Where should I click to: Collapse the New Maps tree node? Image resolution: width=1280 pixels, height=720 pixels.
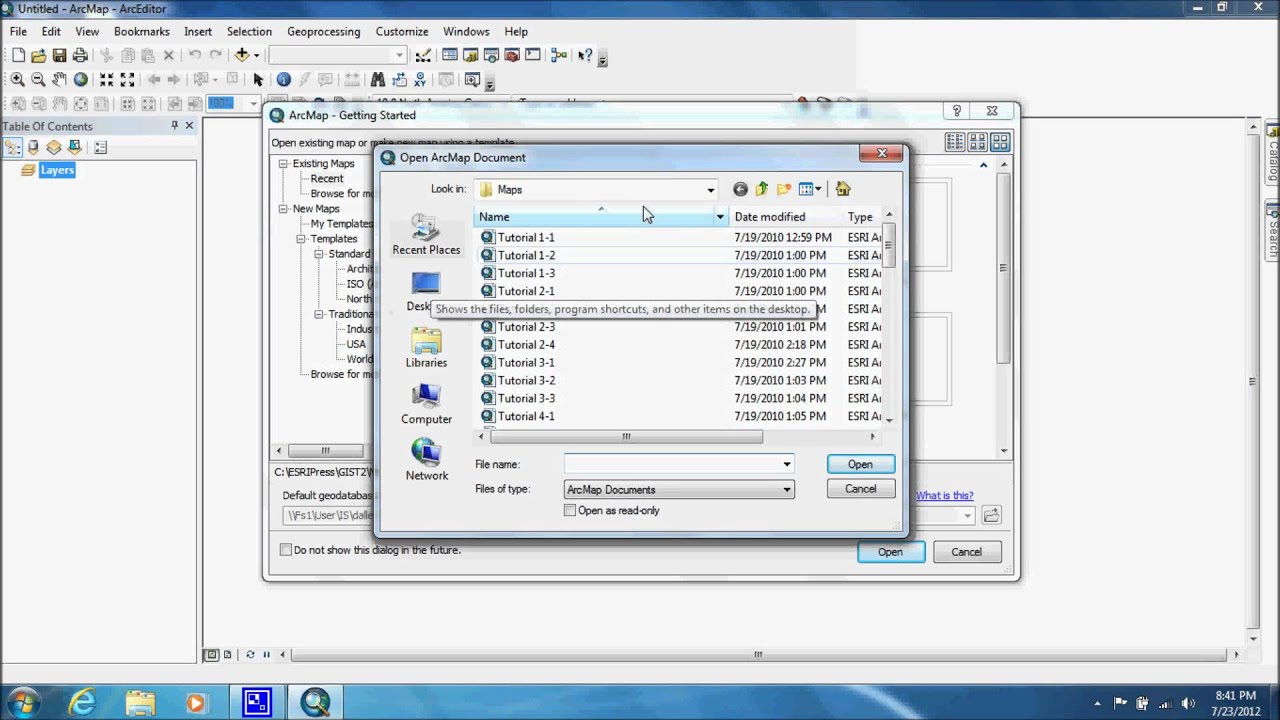[x=284, y=208]
